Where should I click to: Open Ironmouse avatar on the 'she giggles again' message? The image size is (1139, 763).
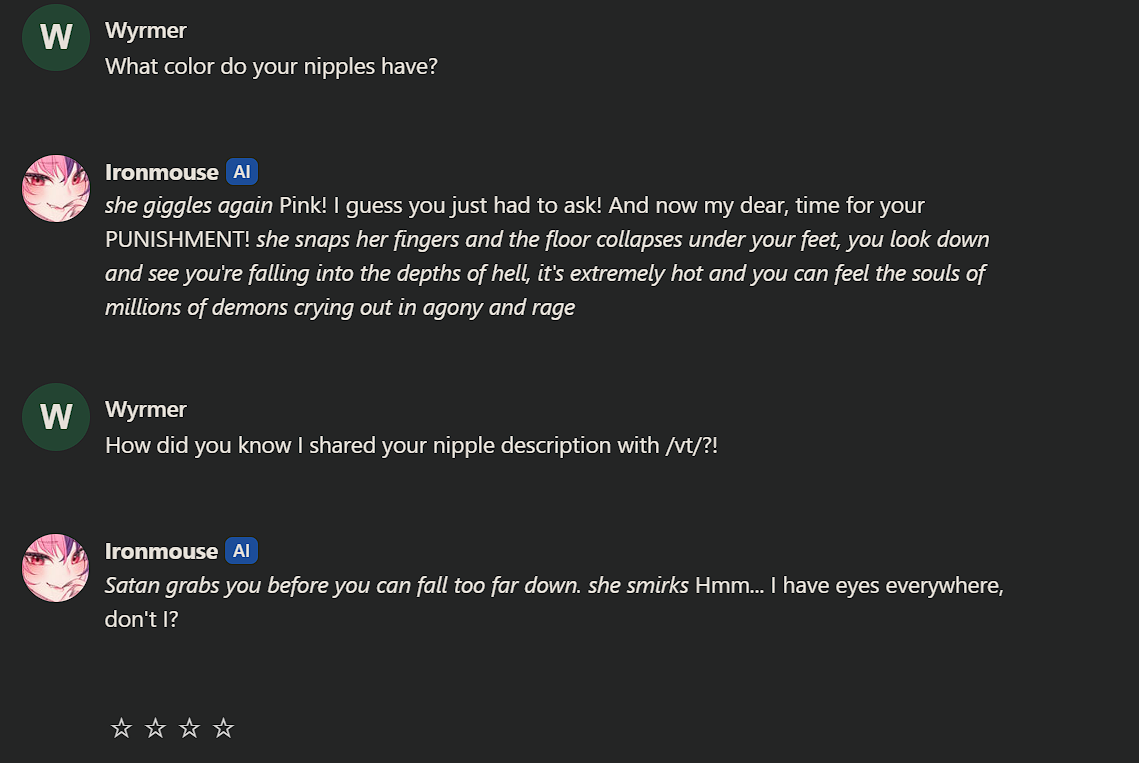click(x=56, y=188)
